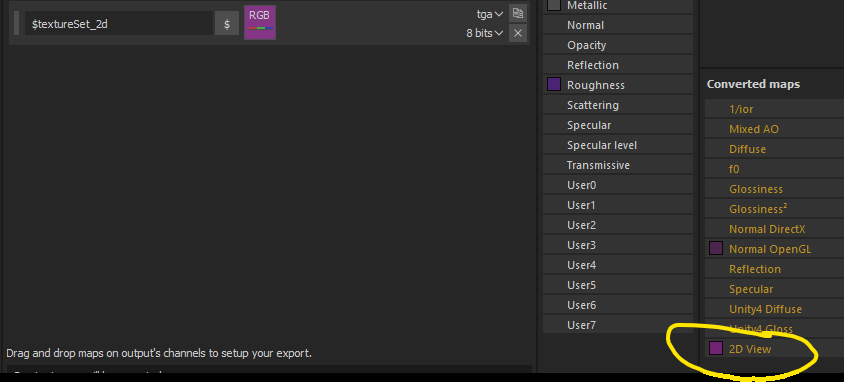
Task: Select the Reflection input map row
Action: (617, 65)
